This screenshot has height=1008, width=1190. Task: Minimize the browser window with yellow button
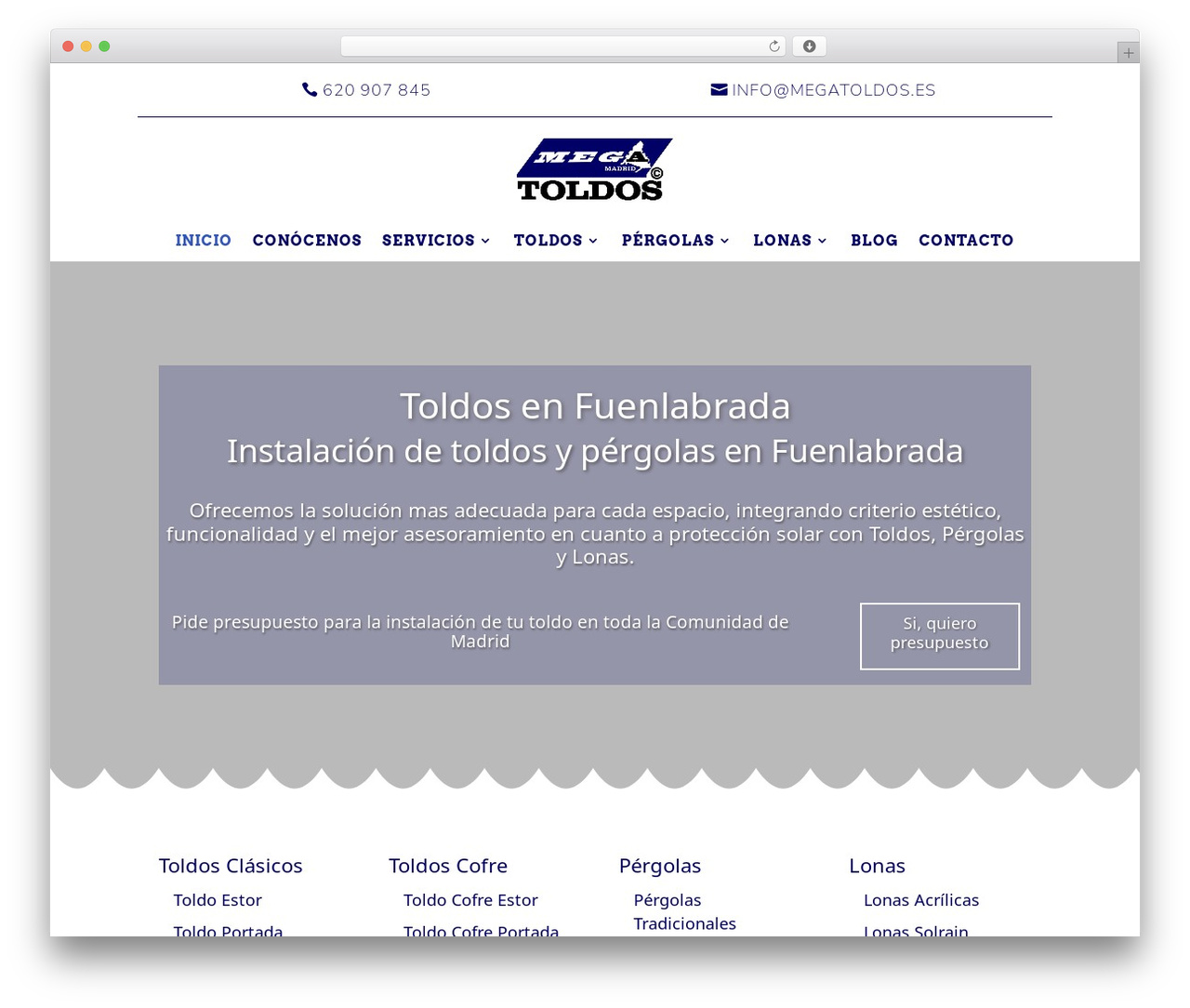86,46
